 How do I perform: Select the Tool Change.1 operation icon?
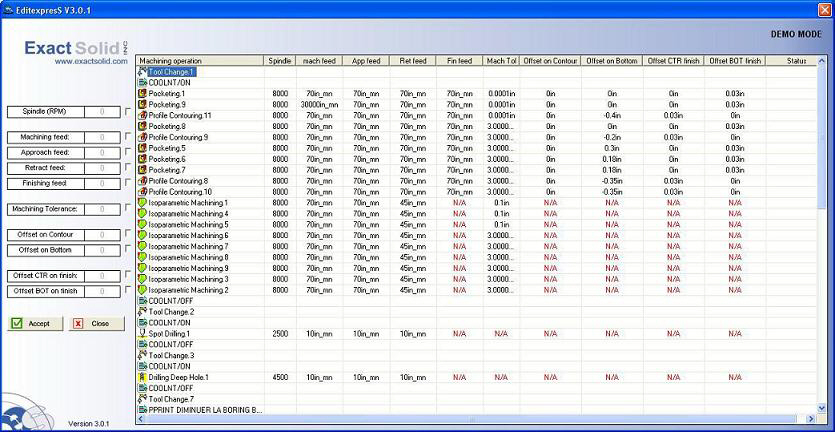[x=142, y=72]
